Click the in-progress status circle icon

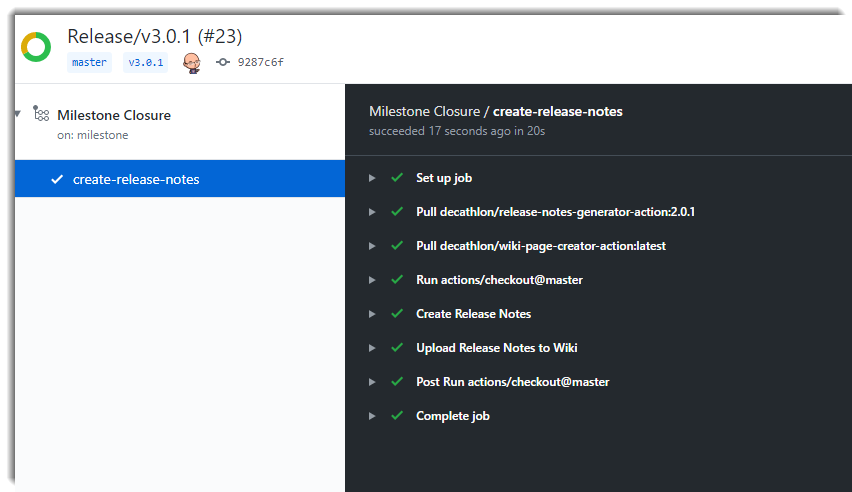[x=36, y=47]
